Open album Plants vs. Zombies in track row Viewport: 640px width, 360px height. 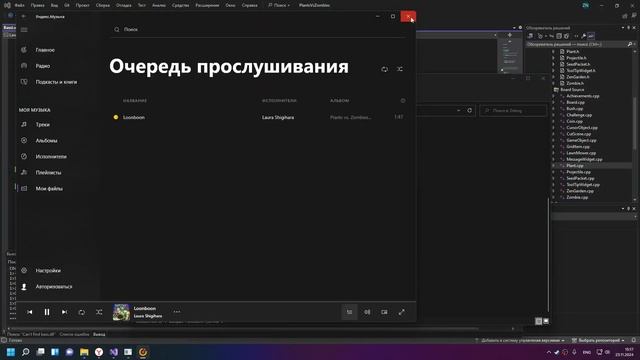point(351,117)
